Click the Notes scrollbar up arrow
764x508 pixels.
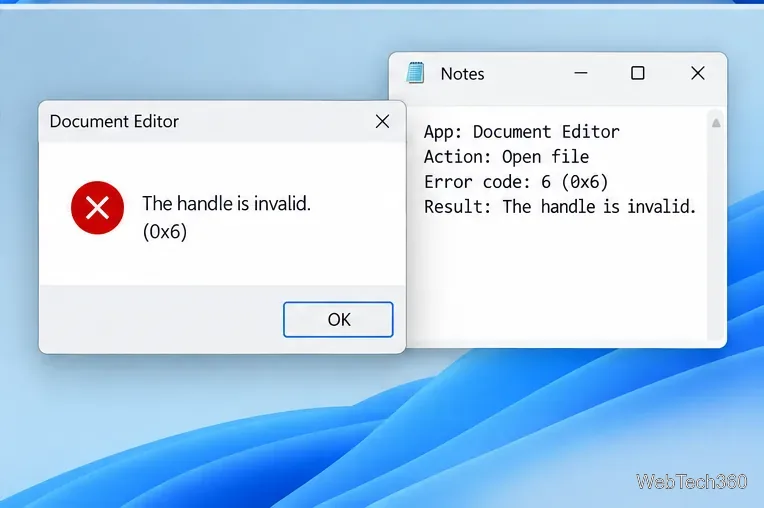click(716, 123)
